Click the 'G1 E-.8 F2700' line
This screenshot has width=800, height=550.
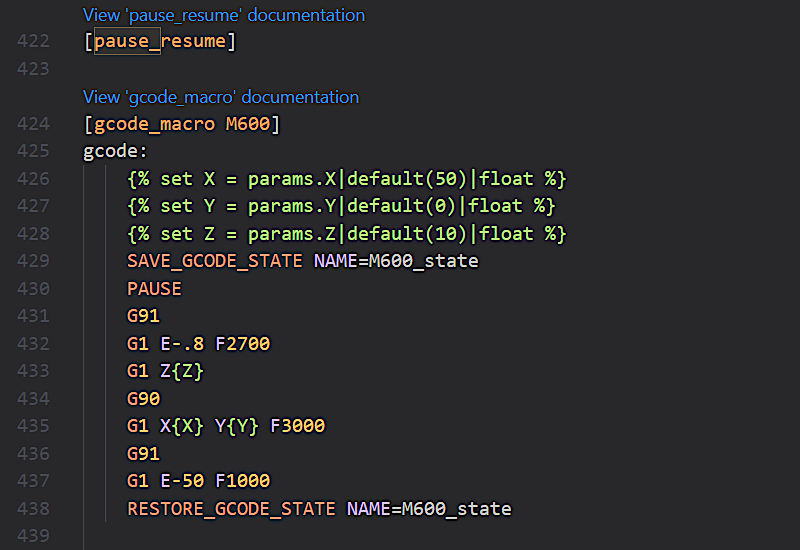[198, 344]
